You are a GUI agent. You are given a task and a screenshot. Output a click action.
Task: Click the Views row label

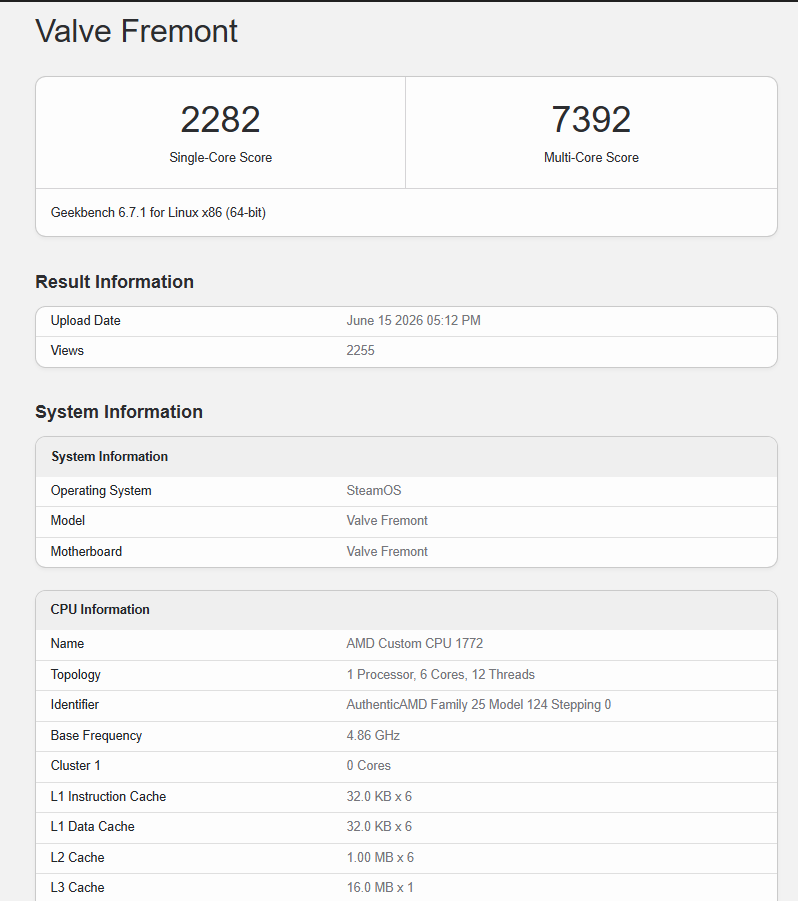67,351
